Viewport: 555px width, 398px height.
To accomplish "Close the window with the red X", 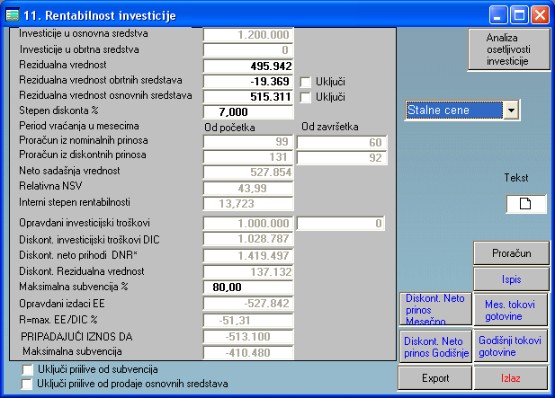I will 540,15.
